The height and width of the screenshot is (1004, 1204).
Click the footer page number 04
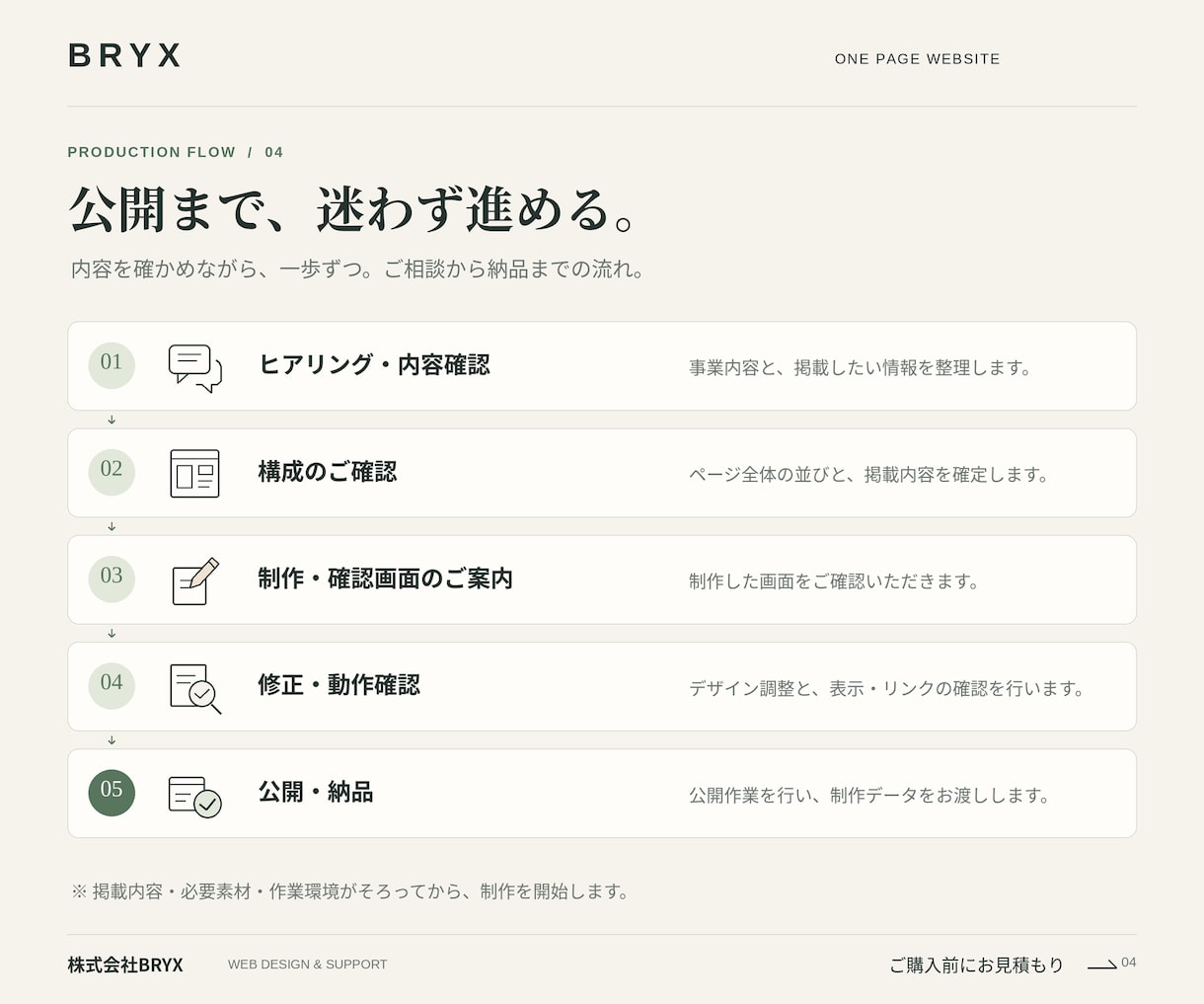click(x=1129, y=963)
